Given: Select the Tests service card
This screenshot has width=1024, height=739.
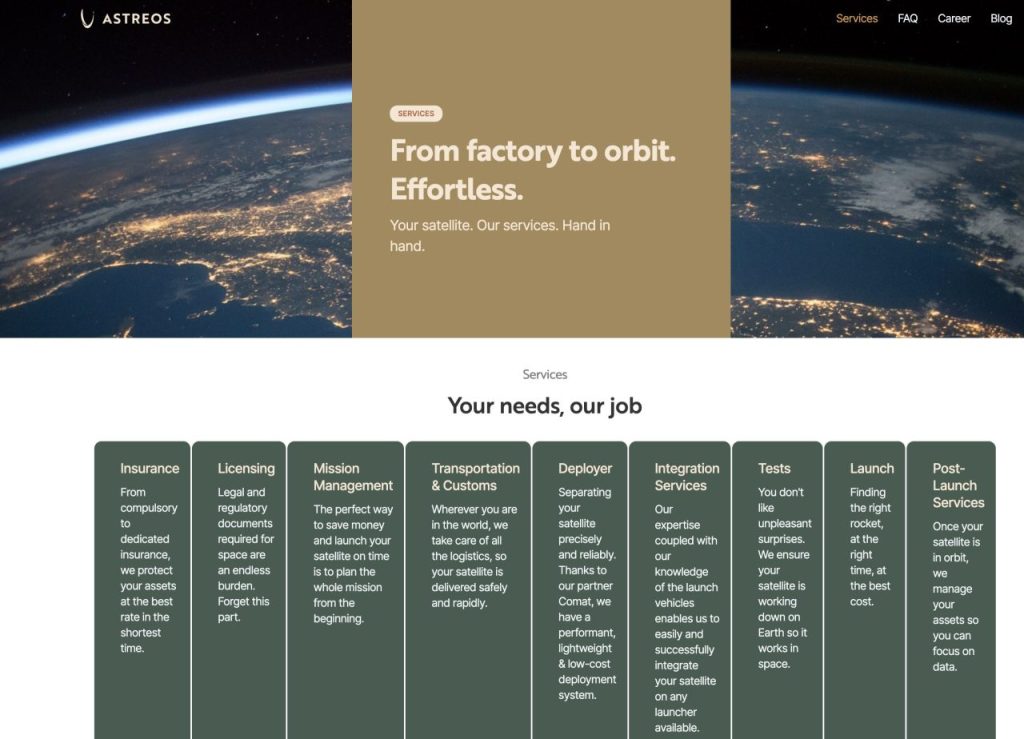Looking at the screenshot, I should click(778, 560).
